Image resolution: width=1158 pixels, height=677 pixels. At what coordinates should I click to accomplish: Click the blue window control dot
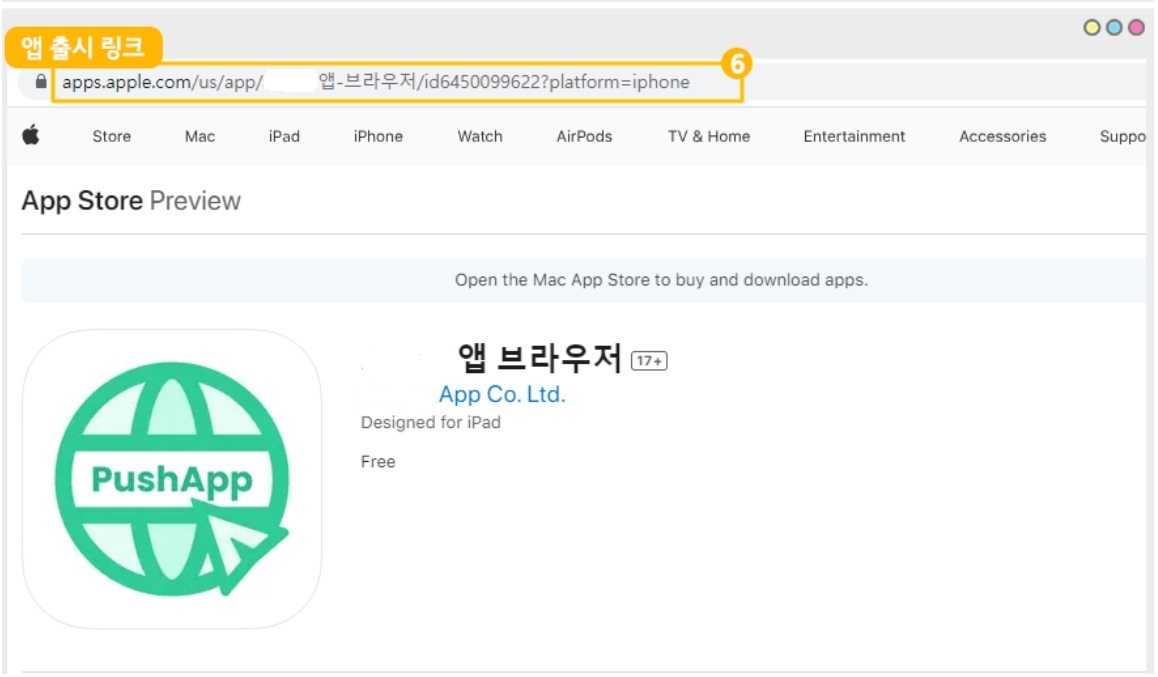pos(1114,28)
